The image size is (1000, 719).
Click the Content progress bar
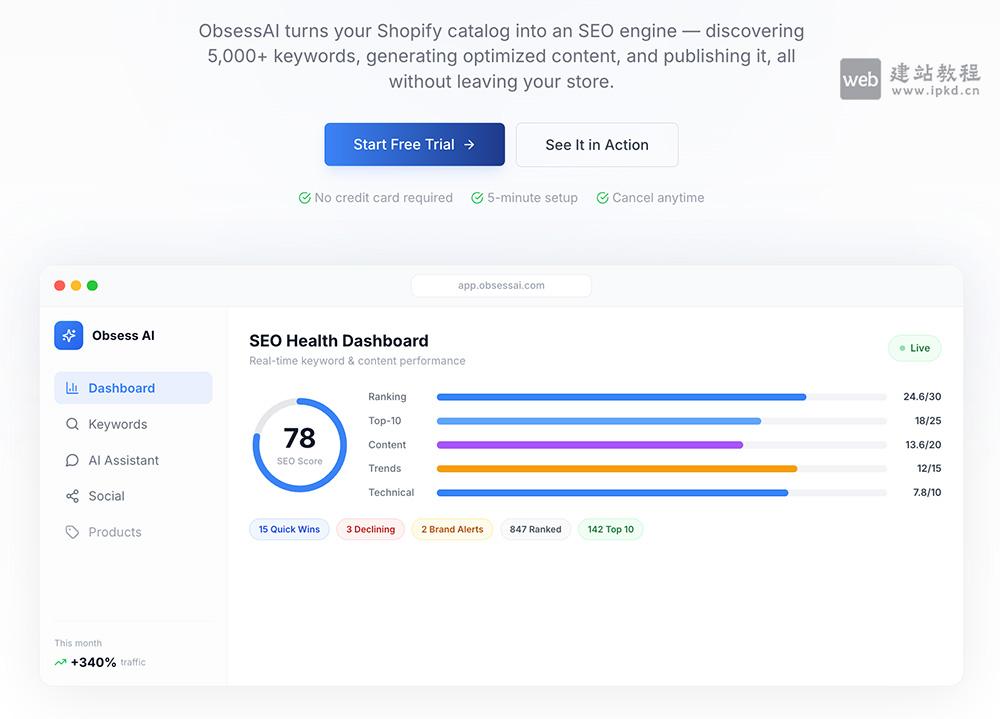(590, 444)
